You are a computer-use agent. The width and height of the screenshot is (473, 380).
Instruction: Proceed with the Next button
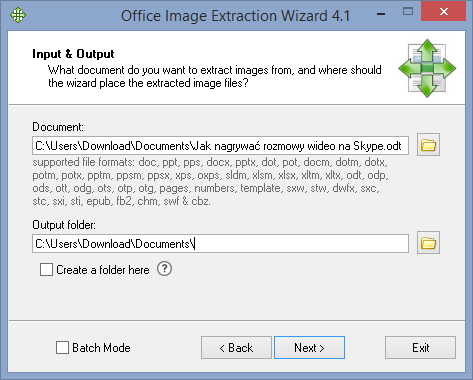coord(309,348)
